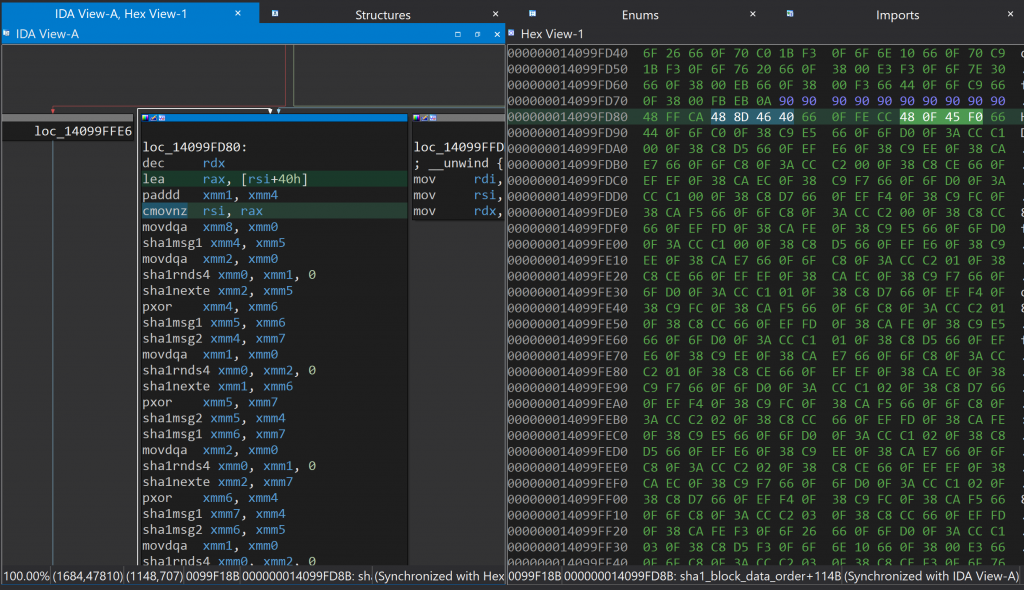This screenshot has height=590, width=1024.
Task: Open node color picker in loc_14099FD80 node
Action: point(145,118)
